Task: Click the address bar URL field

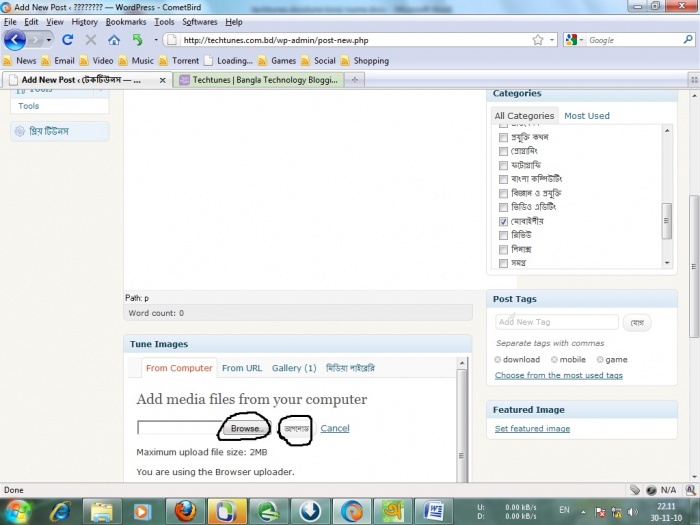Action: [x=357, y=40]
